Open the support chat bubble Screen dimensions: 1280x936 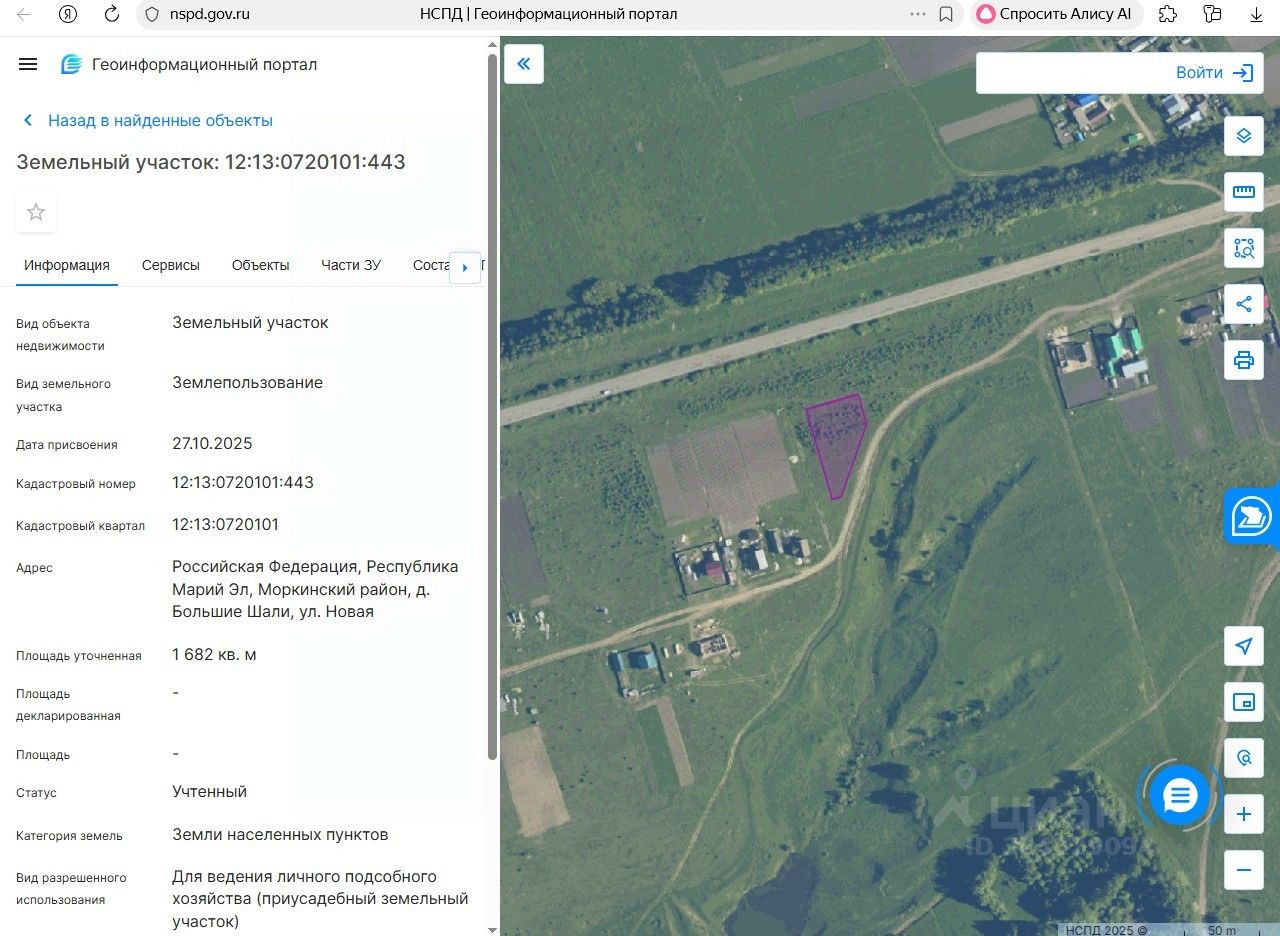pyautogui.click(x=1181, y=796)
